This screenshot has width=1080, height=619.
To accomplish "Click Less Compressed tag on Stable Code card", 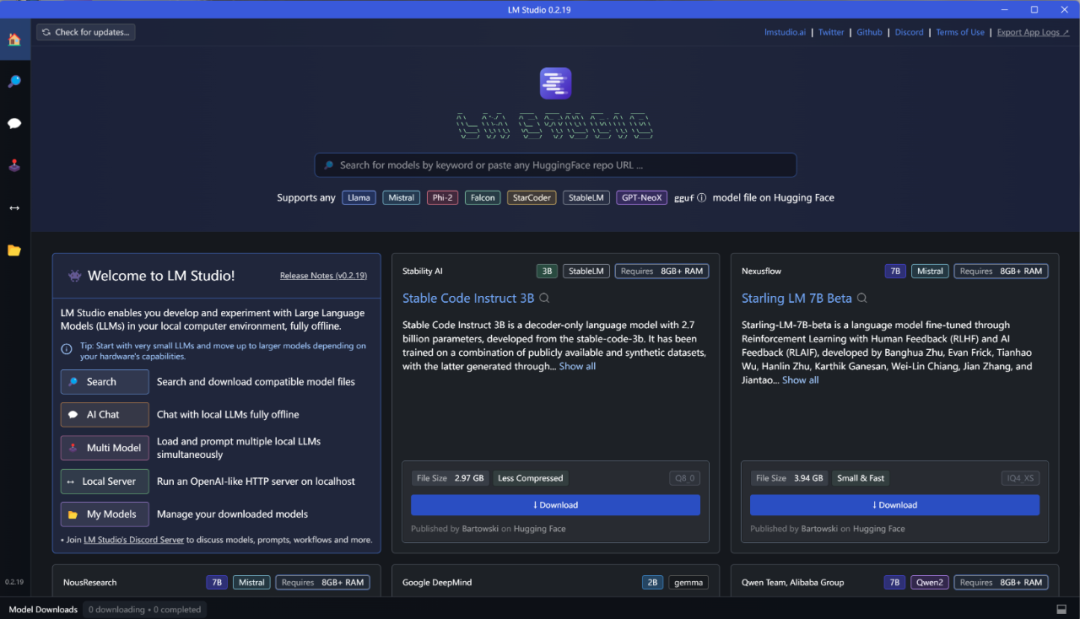I will click(530, 478).
